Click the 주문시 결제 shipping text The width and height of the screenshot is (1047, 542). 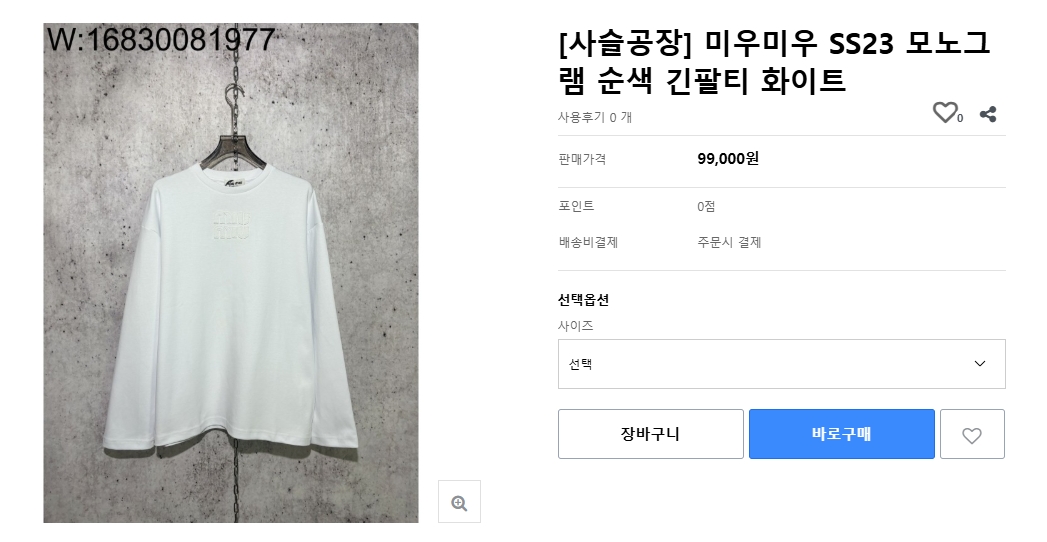click(x=729, y=242)
